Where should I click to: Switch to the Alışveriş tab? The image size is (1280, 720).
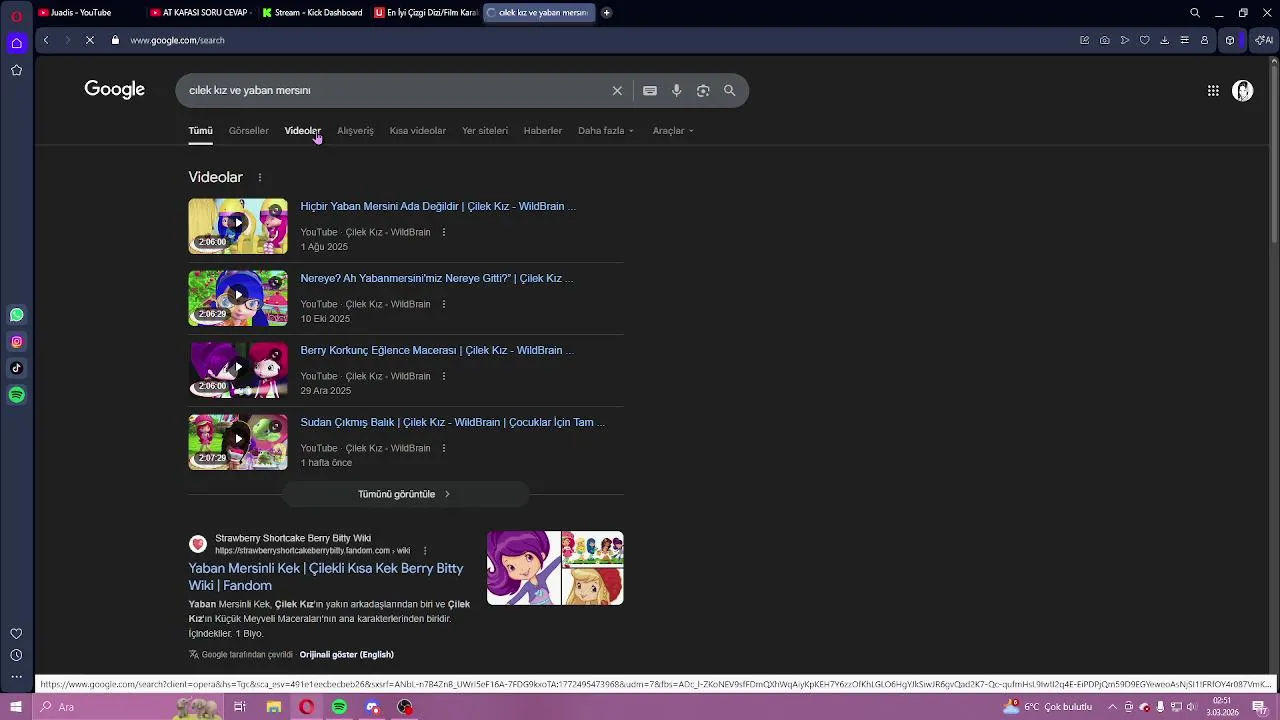pyautogui.click(x=355, y=131)
